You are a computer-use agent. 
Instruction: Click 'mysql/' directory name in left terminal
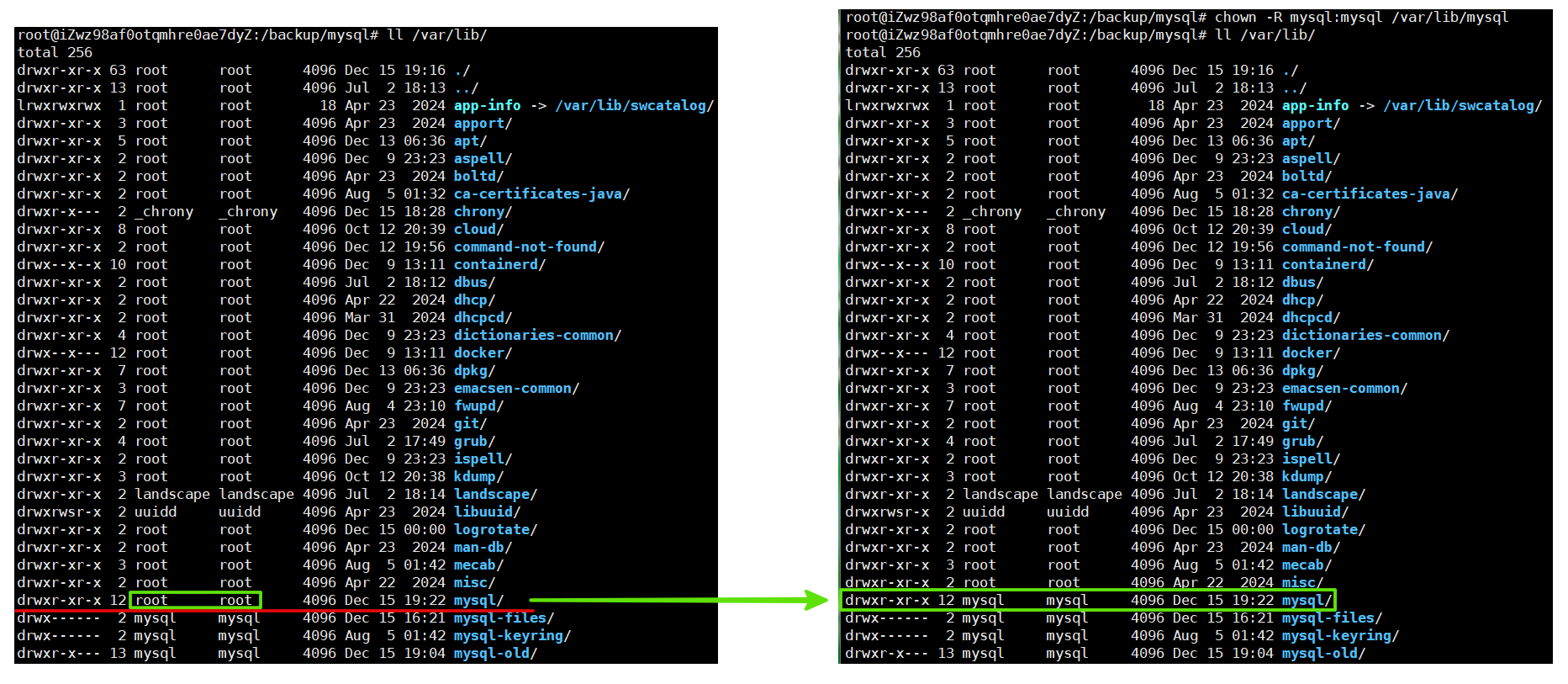click(479, 601)
